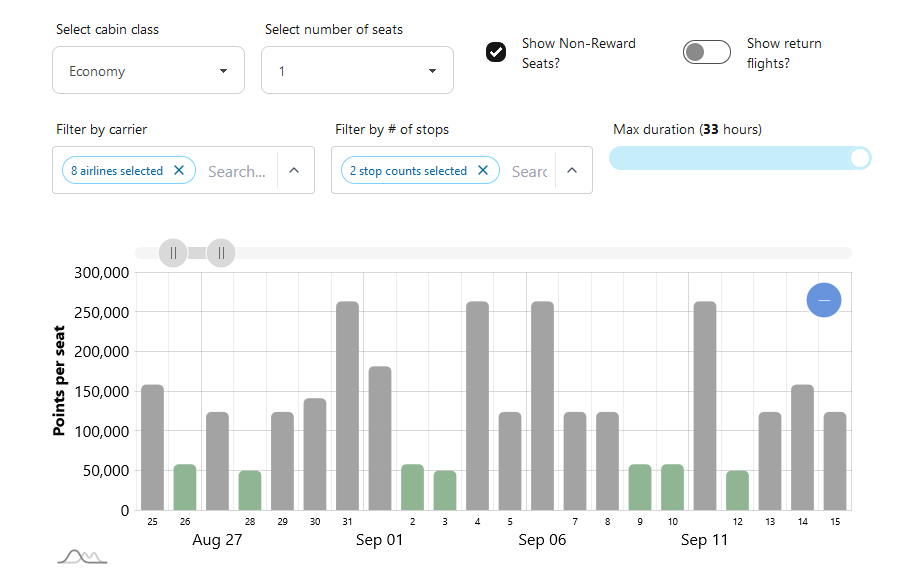Collapse the stops filter chevron
This screenshot has width=897, height=584.
click(572, 170)
